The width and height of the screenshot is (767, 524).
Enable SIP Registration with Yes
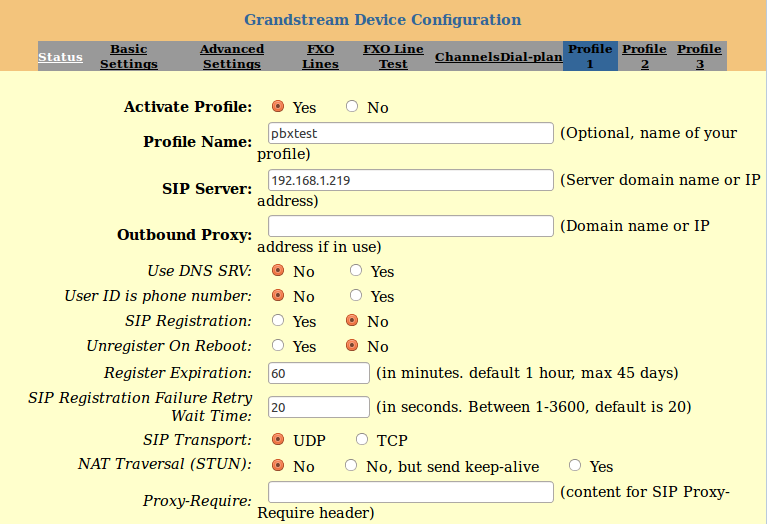point(278,320)
